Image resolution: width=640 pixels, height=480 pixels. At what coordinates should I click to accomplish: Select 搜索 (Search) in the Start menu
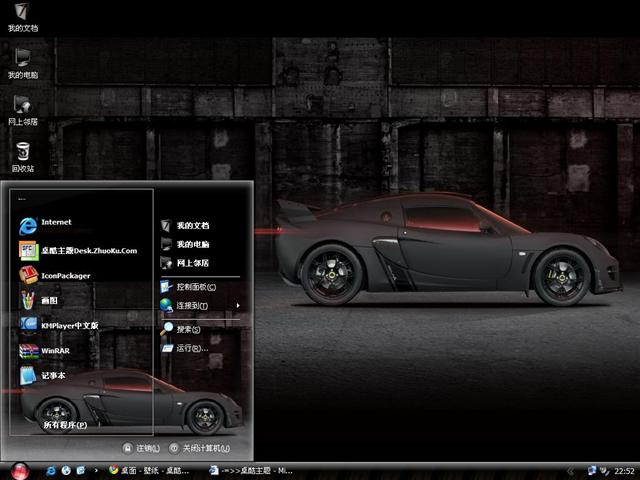coord(187,329)
